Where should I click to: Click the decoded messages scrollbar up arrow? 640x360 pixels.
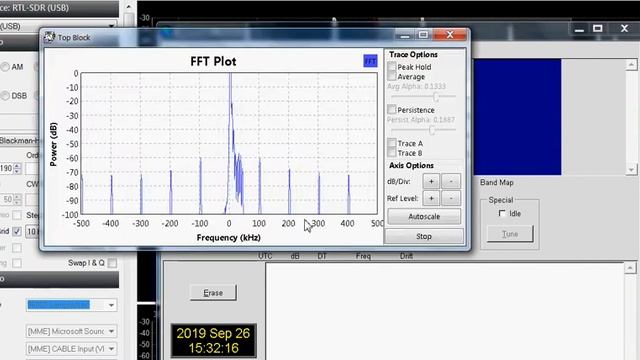coord(630,268)
